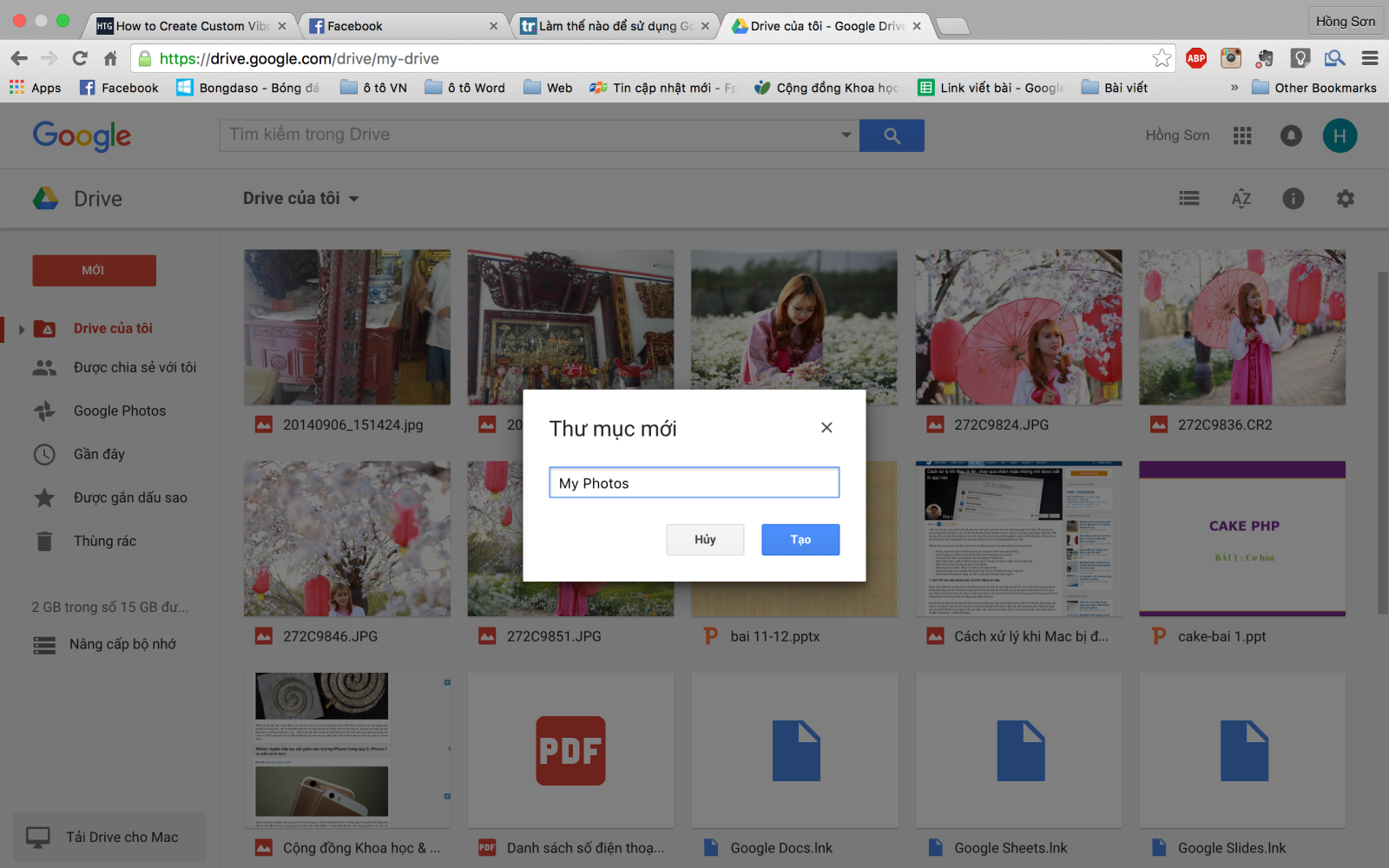1389x868 pixels.
Task: Click the Tạo button in the dialog
Action: coord(800,539)
